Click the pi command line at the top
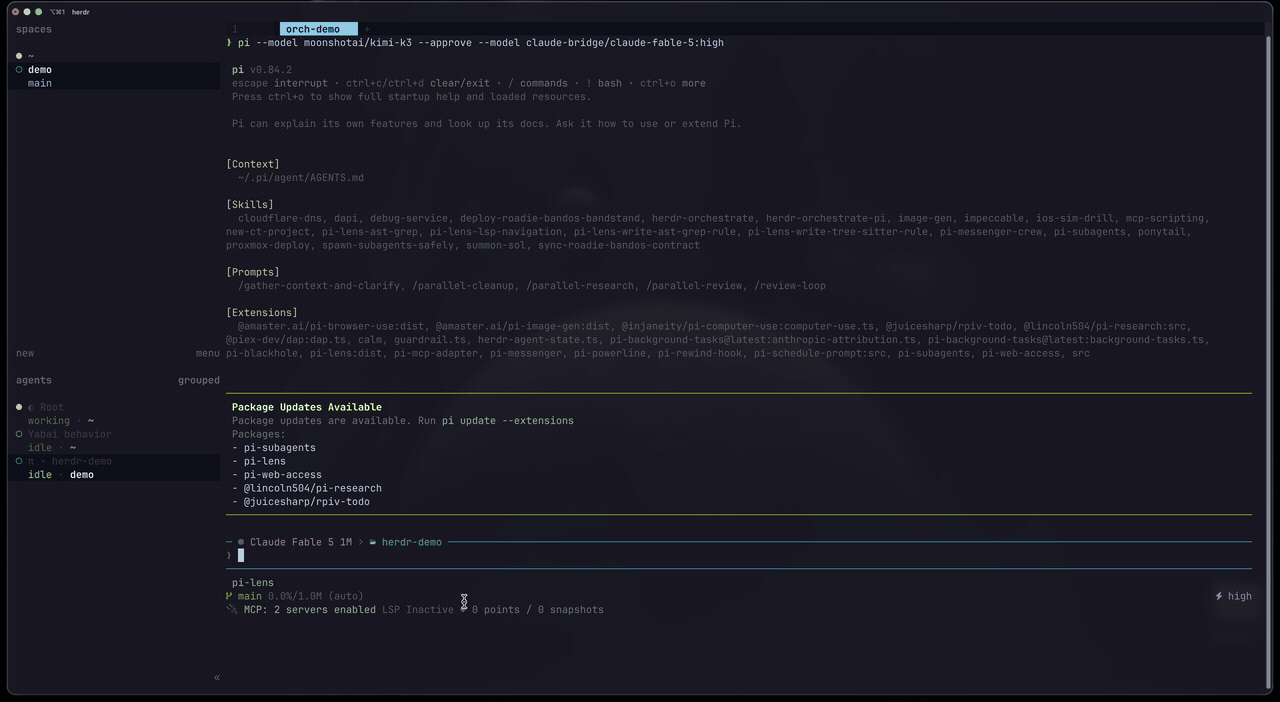Screen dimensions: 1280x702 click(x=481, y=43)
